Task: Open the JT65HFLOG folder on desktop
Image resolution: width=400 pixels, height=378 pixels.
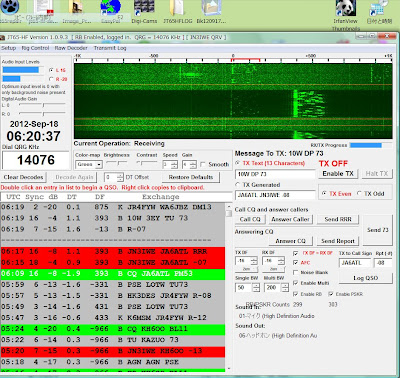Action: tap(178, 11)
